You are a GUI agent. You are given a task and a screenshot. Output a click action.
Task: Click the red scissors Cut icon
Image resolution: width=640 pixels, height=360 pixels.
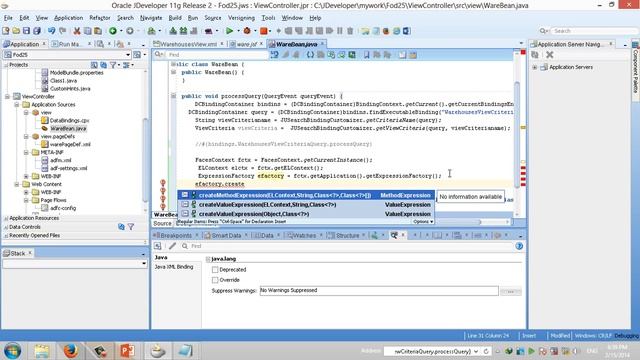[77, 31]
